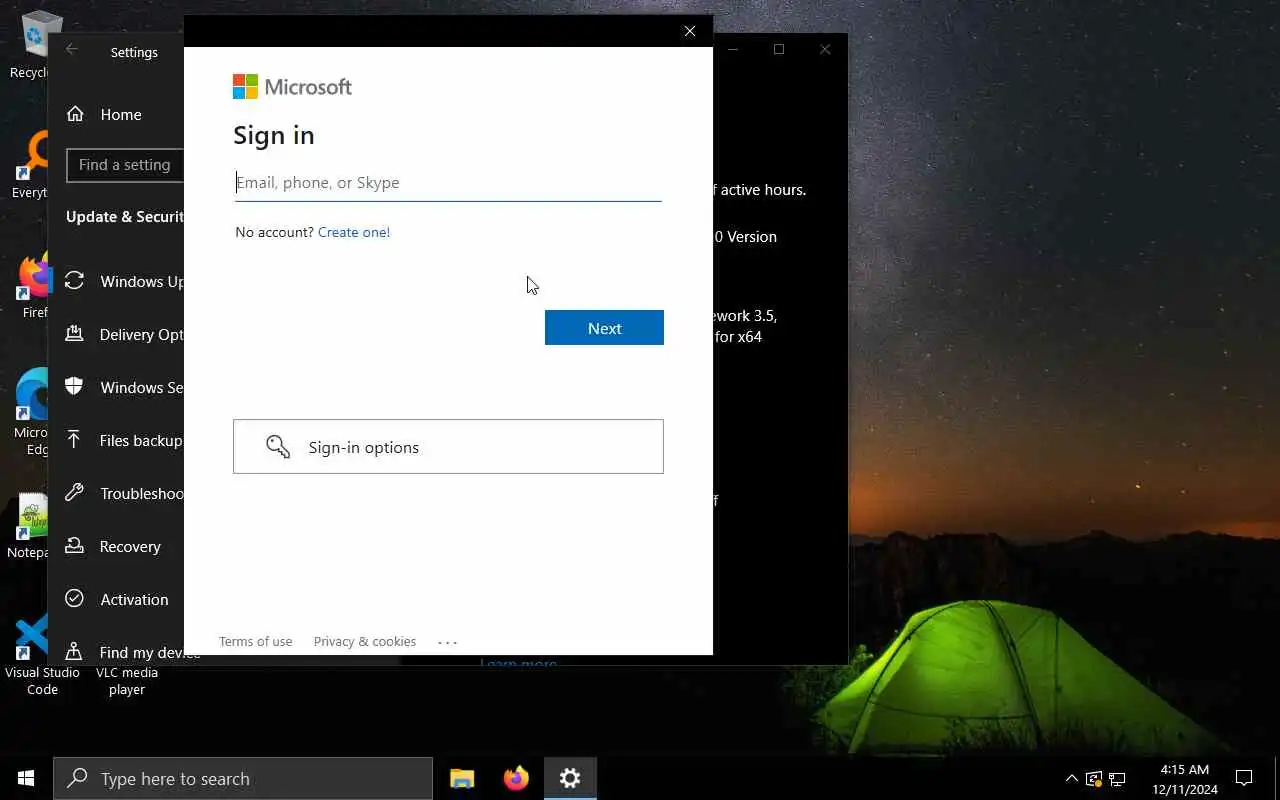Show hidden system tray icons

(1071, 778)
